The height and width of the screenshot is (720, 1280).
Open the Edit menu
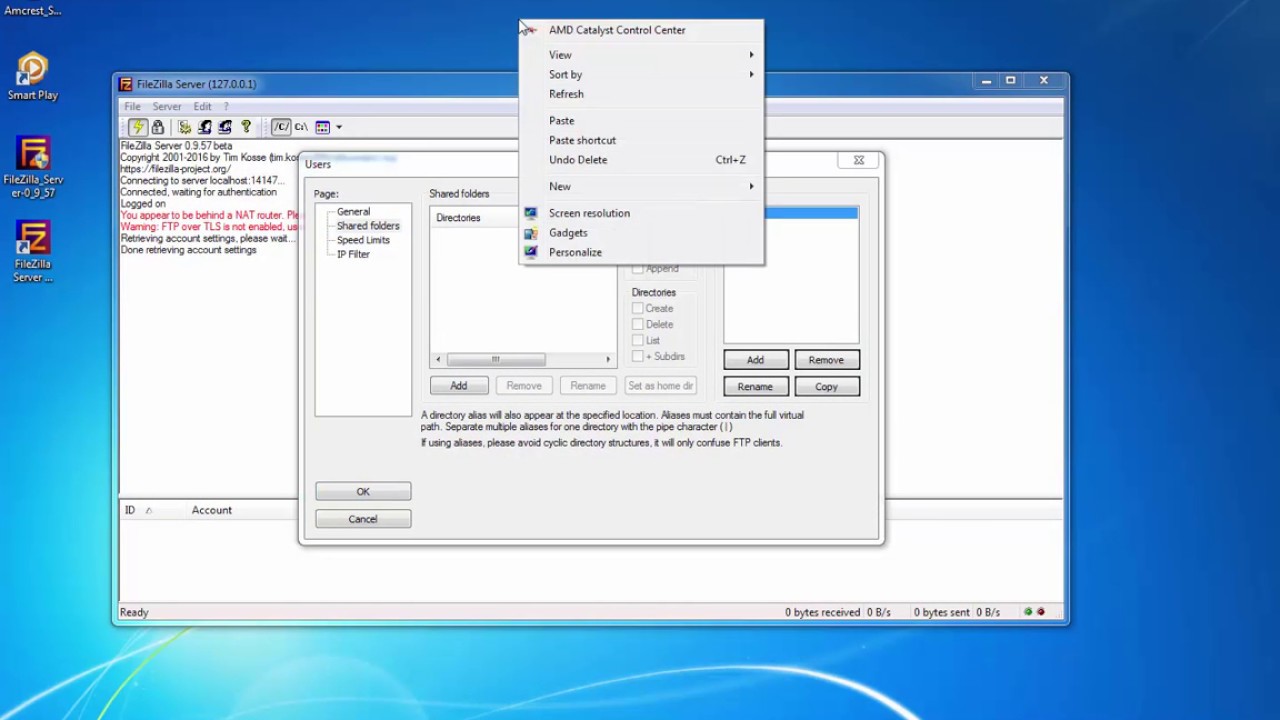coord(203,106)
